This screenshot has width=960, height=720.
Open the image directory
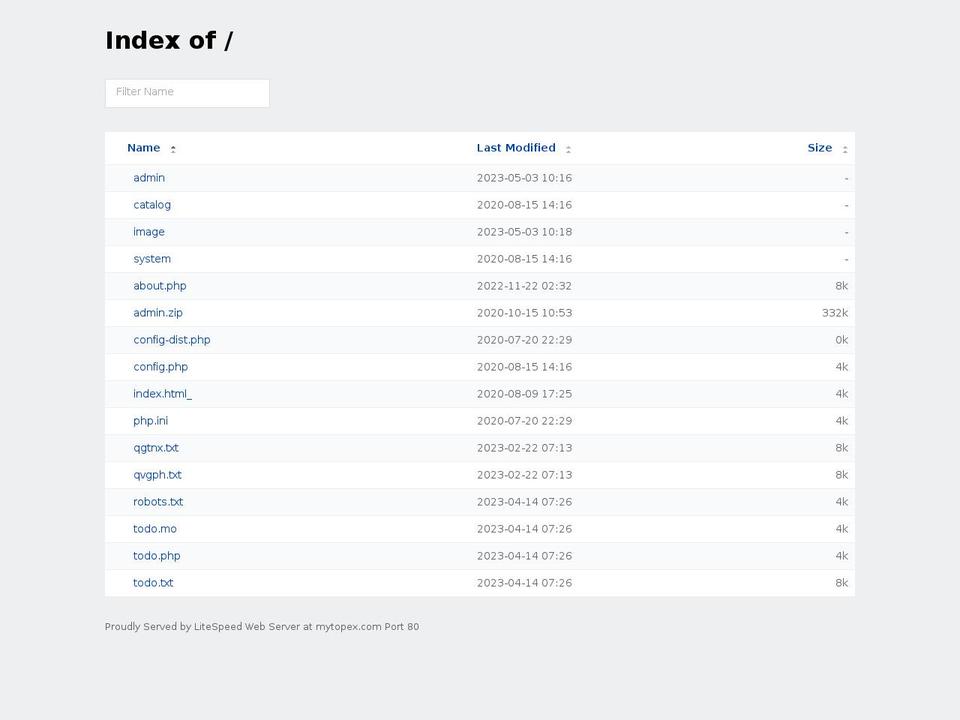tap(149, 231)
